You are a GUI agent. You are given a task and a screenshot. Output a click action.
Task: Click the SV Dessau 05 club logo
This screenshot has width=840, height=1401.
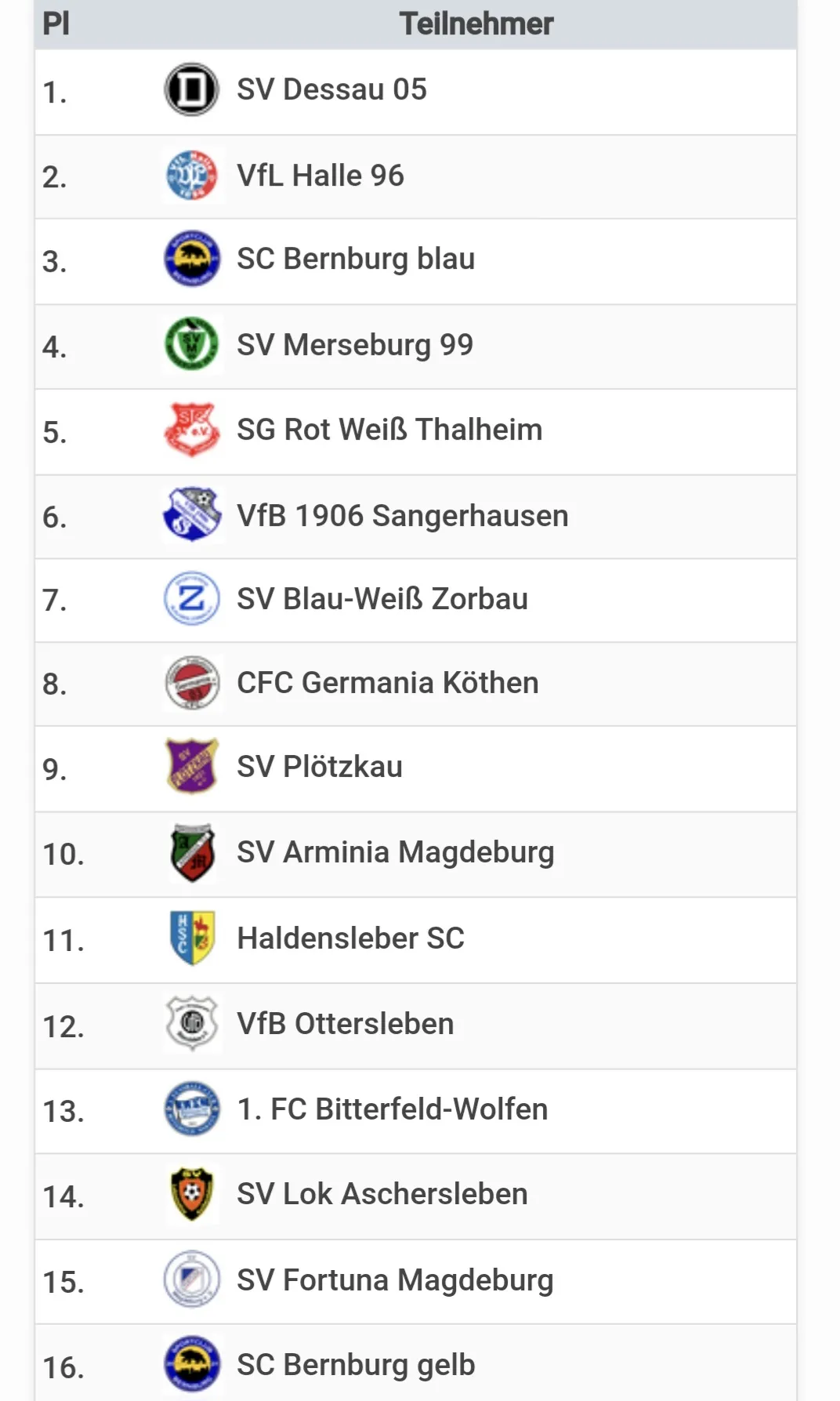[191, 89]
